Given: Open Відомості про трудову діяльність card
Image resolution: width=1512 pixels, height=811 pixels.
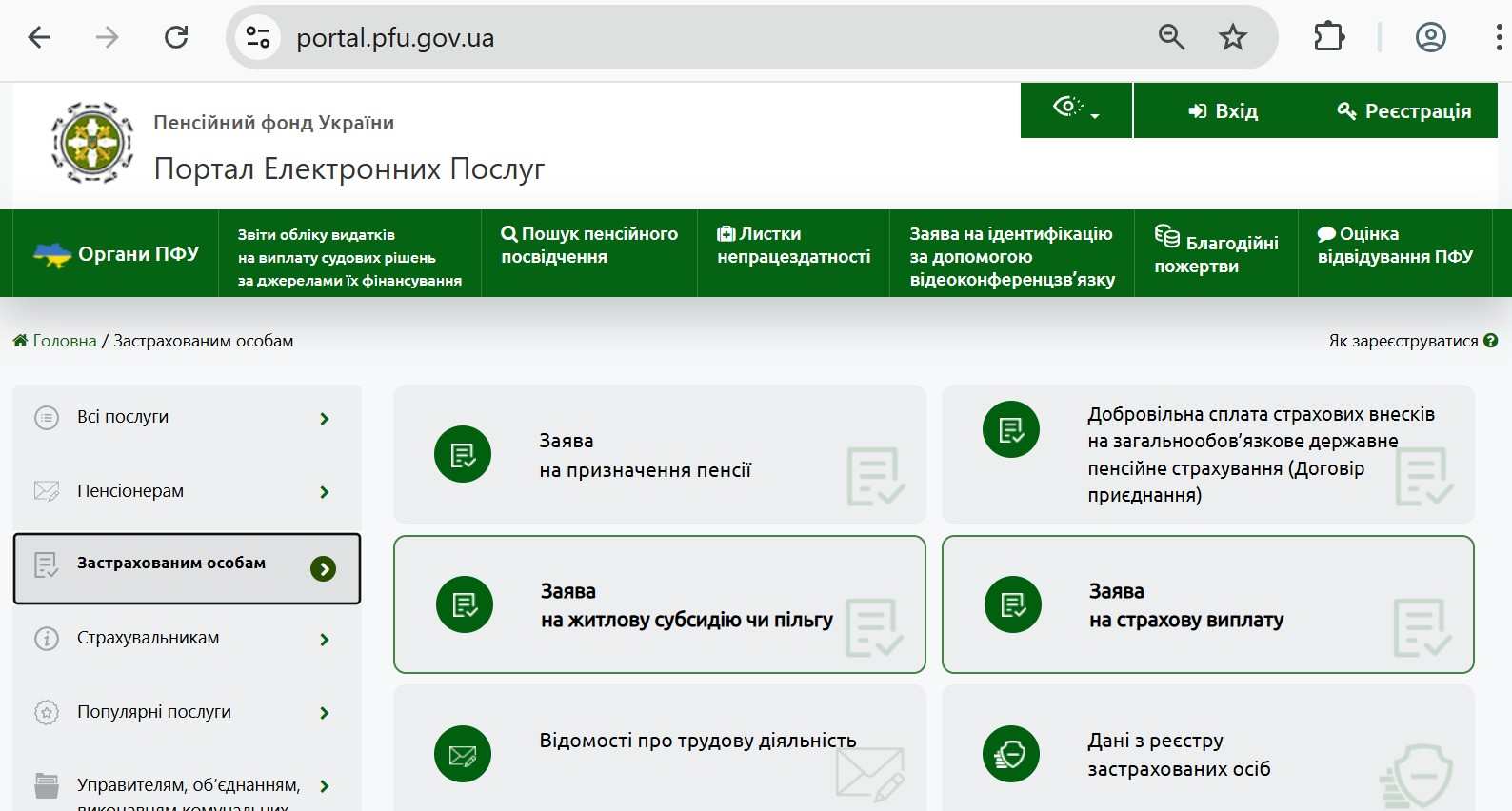Looking at the screenshot, I should 660,748.
